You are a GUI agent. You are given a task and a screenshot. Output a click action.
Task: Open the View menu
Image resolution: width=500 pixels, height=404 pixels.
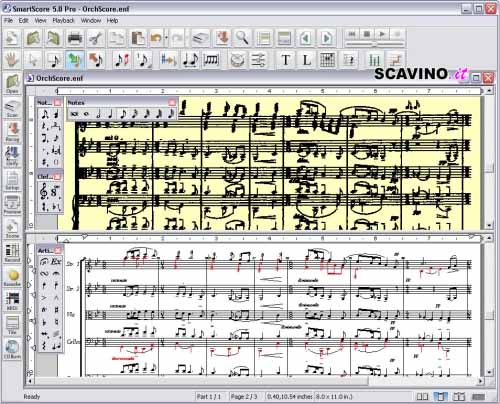click(40, 21)
